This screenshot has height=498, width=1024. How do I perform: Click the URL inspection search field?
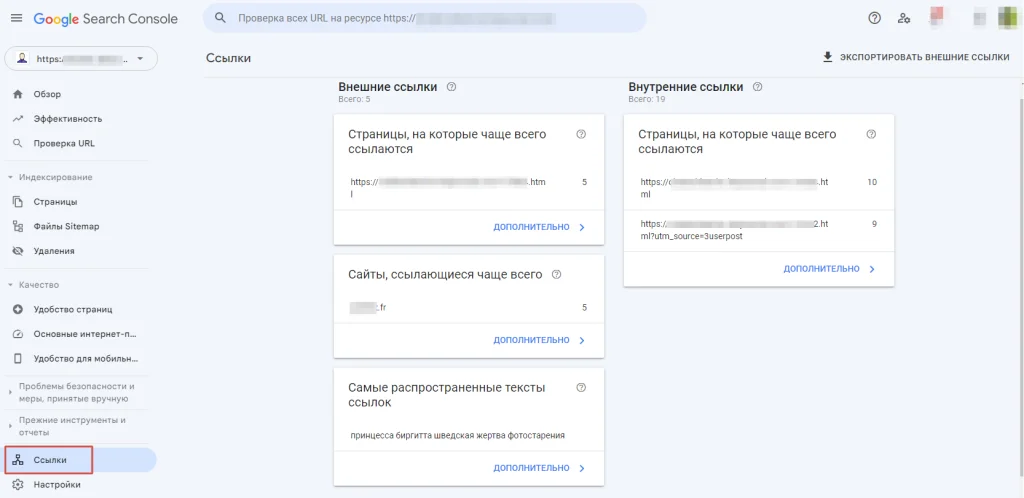(x=424, y=18)
